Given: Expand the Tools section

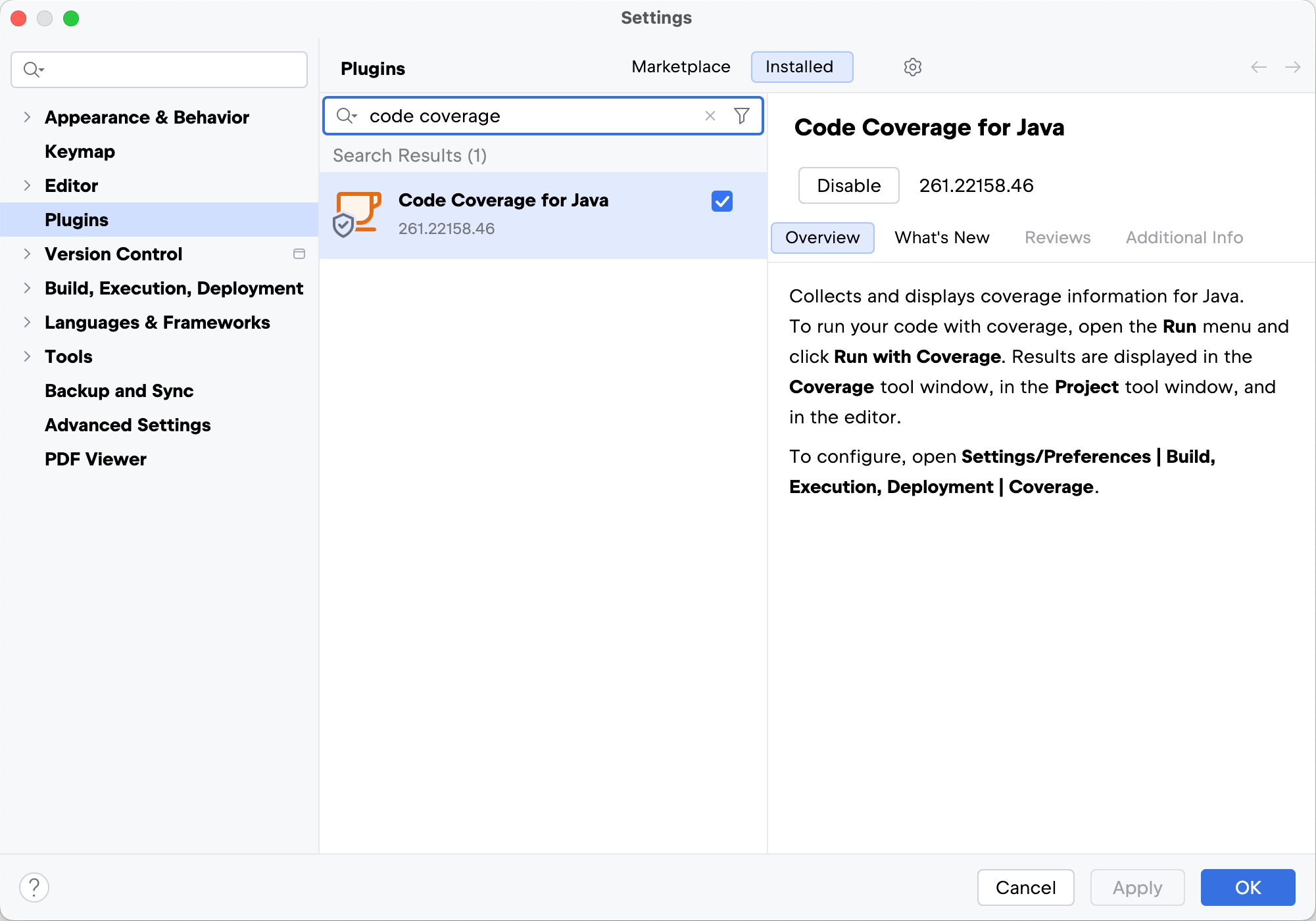Looking at the screenshot, I should (x=27, y=356).
